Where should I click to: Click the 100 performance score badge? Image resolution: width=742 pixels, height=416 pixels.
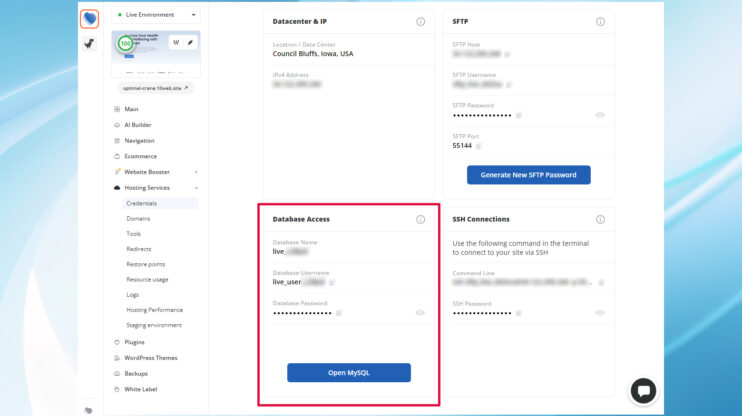tap(125, 44)
